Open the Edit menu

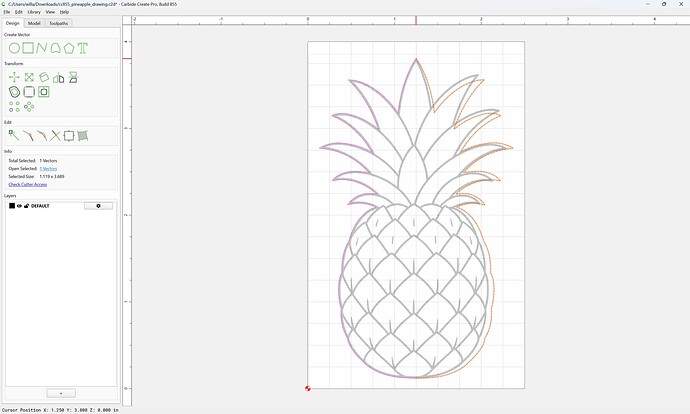[x=18, y=12]
